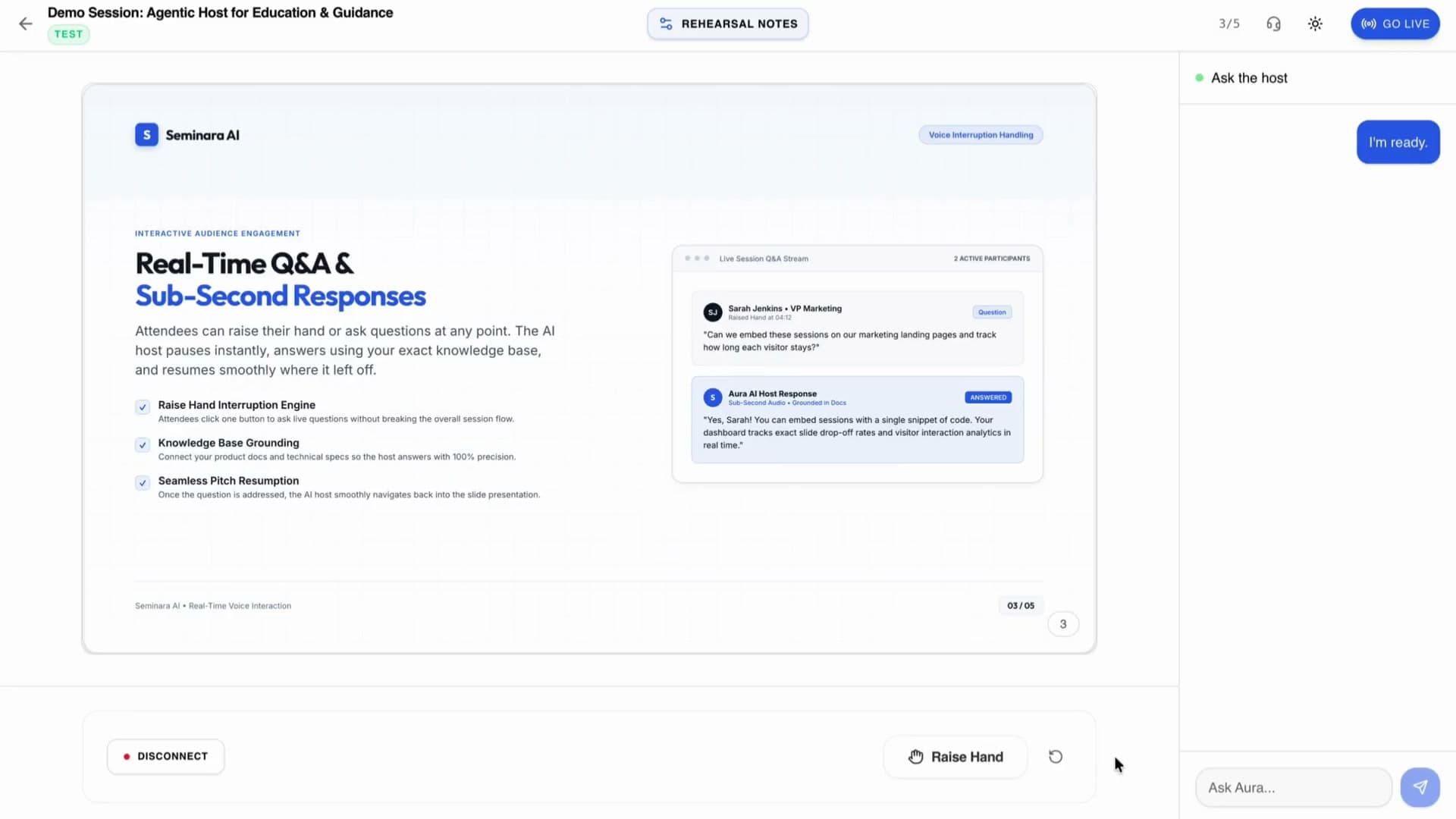The width and height of the screenshot is (1456, 819).
Task: Toggle the Raise Hand Interruption Engine checkbox
Action: click(143, 407)
